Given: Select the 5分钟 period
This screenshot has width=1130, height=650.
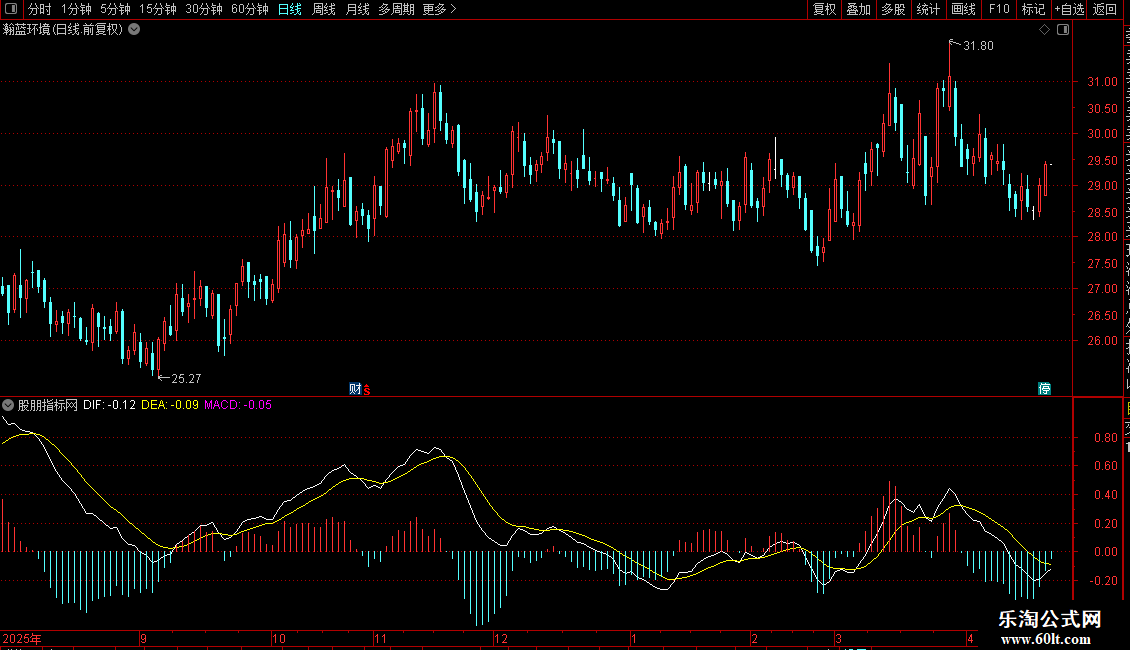Looking at the screenshot, I should 115,9.
